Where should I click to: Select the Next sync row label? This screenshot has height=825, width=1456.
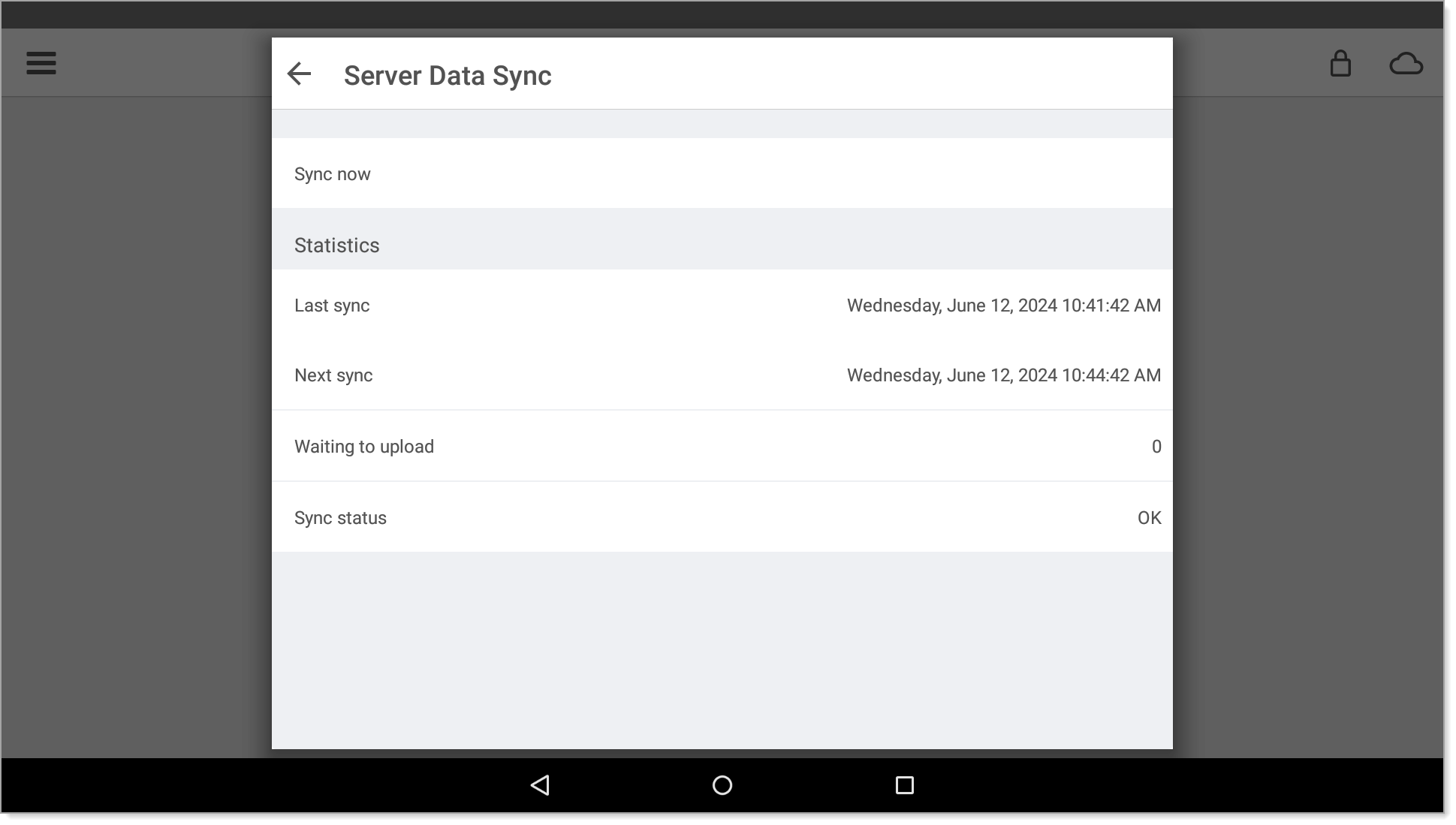[333, 375]
